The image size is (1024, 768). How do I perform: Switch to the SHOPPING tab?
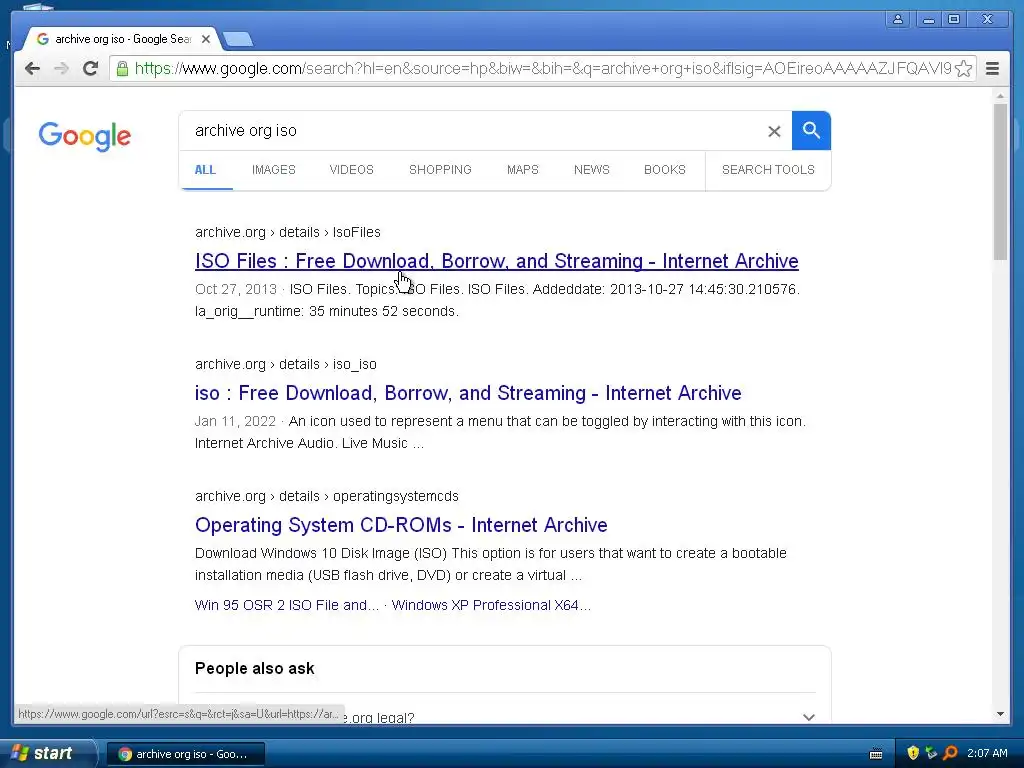pyautogui.click(x=440, y=170)
